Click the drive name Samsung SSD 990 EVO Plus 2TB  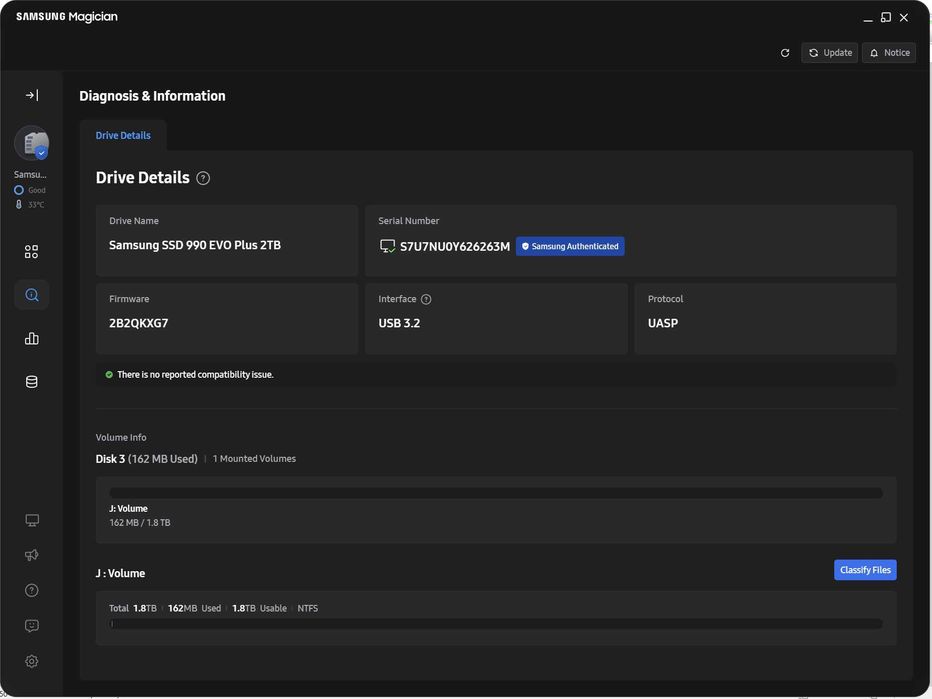click(x=195, y=245)
